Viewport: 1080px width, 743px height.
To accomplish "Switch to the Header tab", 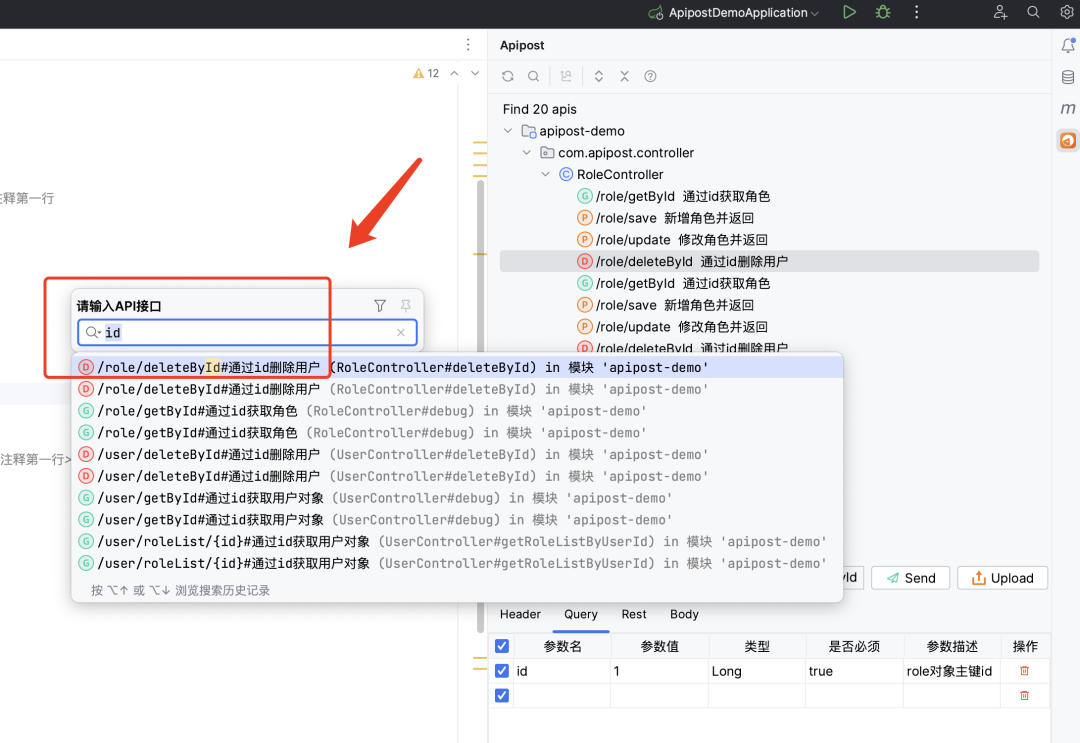I will click(x=520, y=614).
